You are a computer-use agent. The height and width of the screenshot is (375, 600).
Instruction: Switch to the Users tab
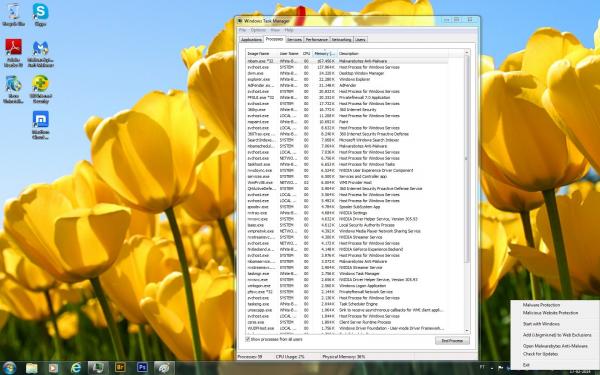360,39
